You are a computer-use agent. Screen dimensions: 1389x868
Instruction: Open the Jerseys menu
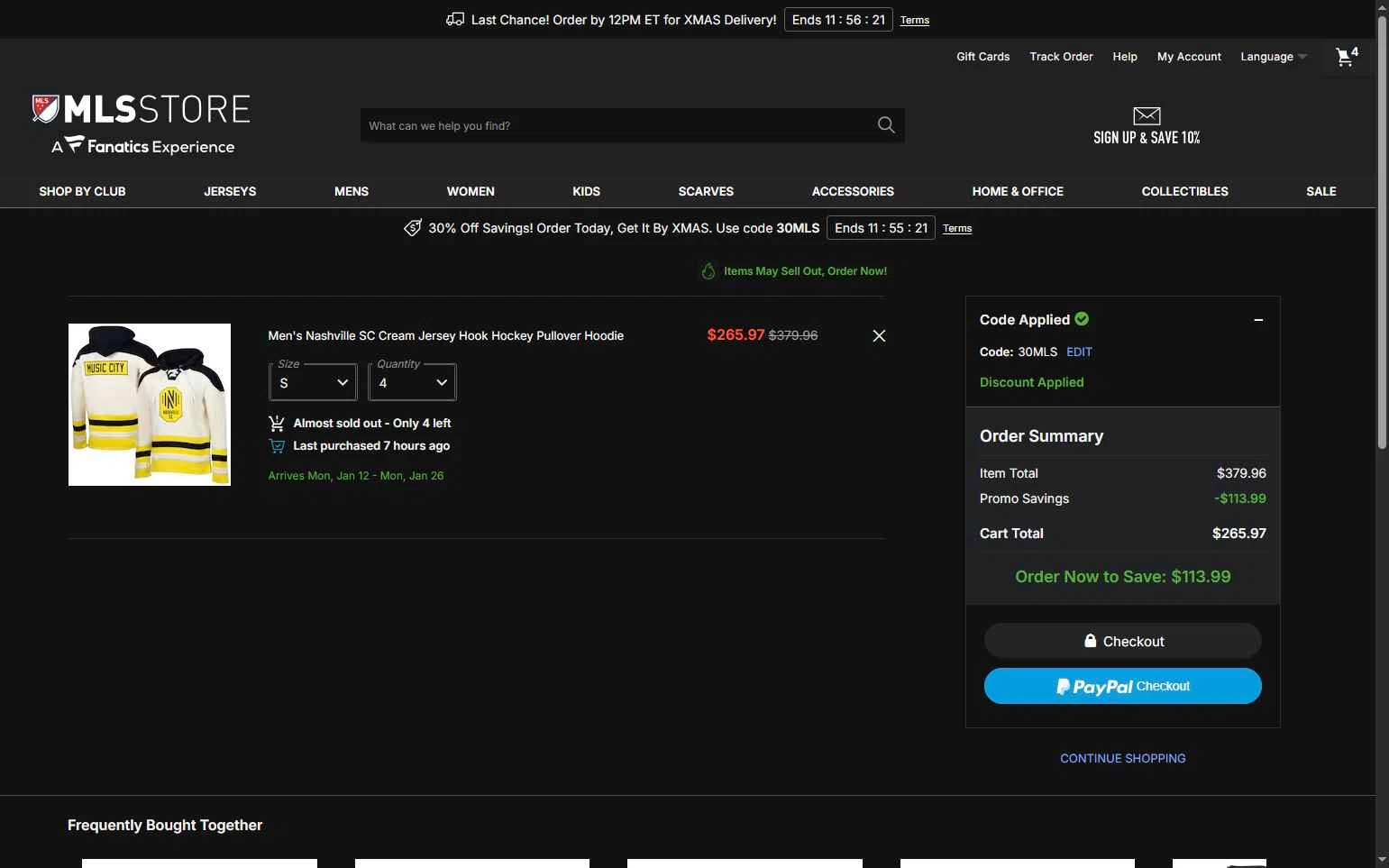(230, 191)
